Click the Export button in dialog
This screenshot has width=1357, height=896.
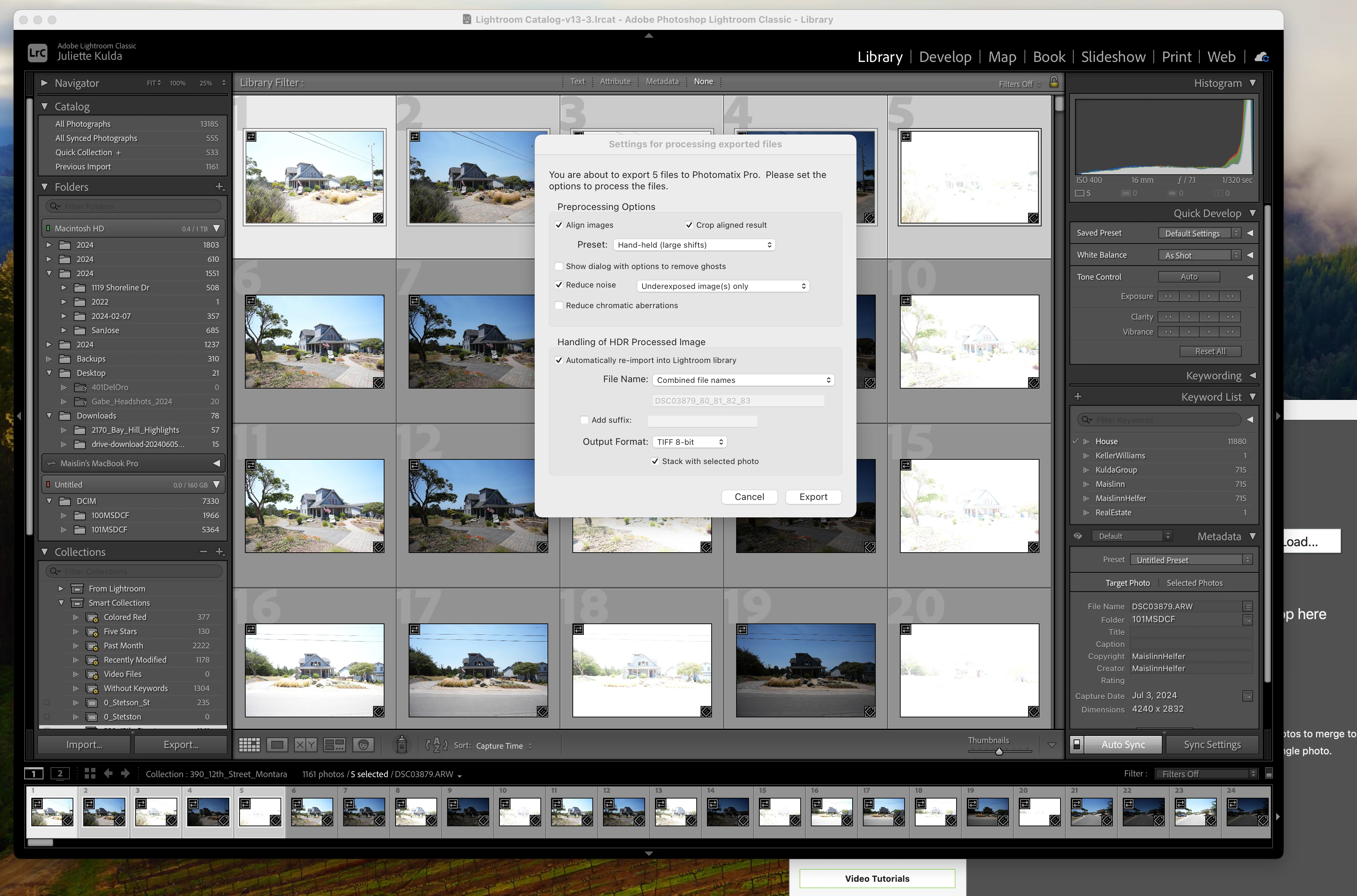pos(813,496)
